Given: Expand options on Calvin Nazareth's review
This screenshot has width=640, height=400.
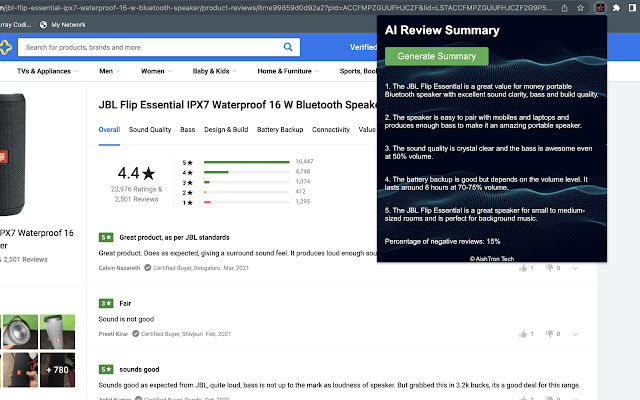Looking at the screenshot, I should coord(575,268).
